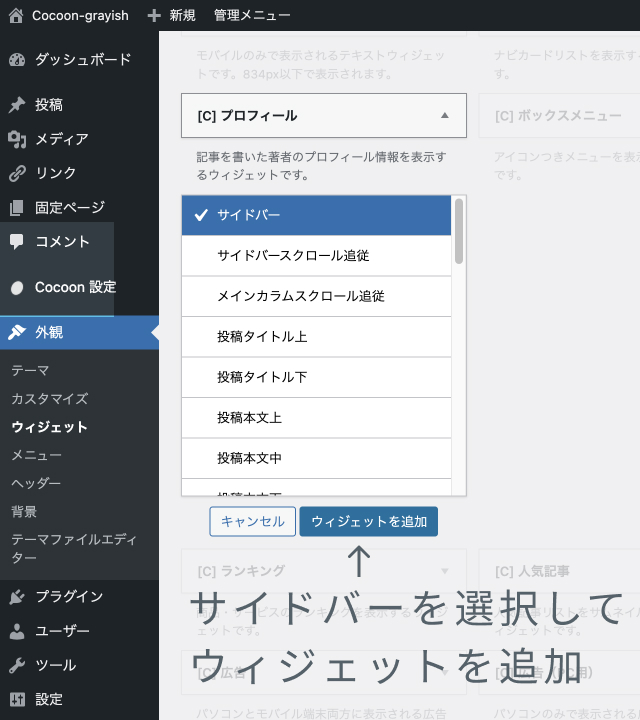Click the [C] プロフィール widget title
This screenshot has height=720, width=640.
point(247,116)
